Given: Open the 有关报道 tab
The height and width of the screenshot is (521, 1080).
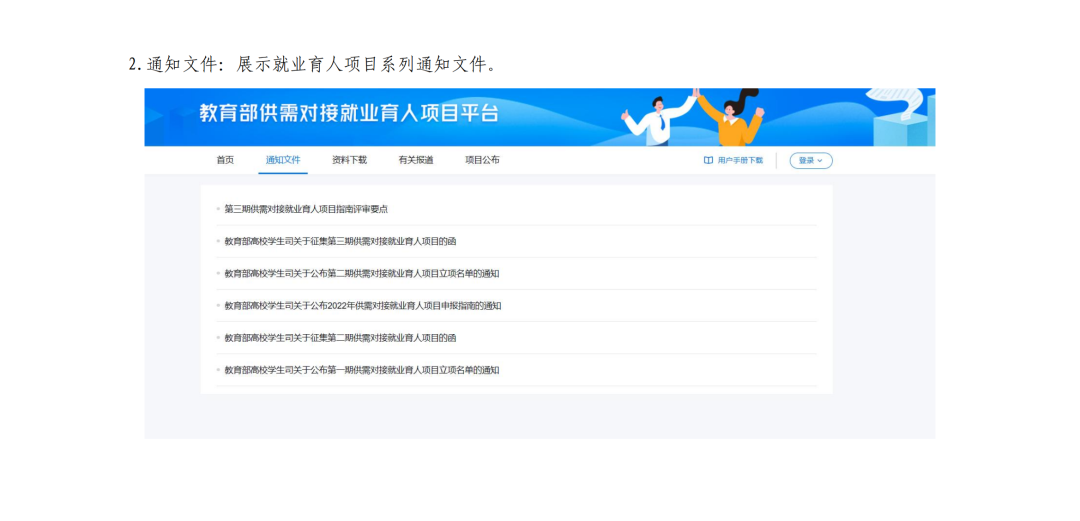Looking at the screenshot, I should 415,160.
